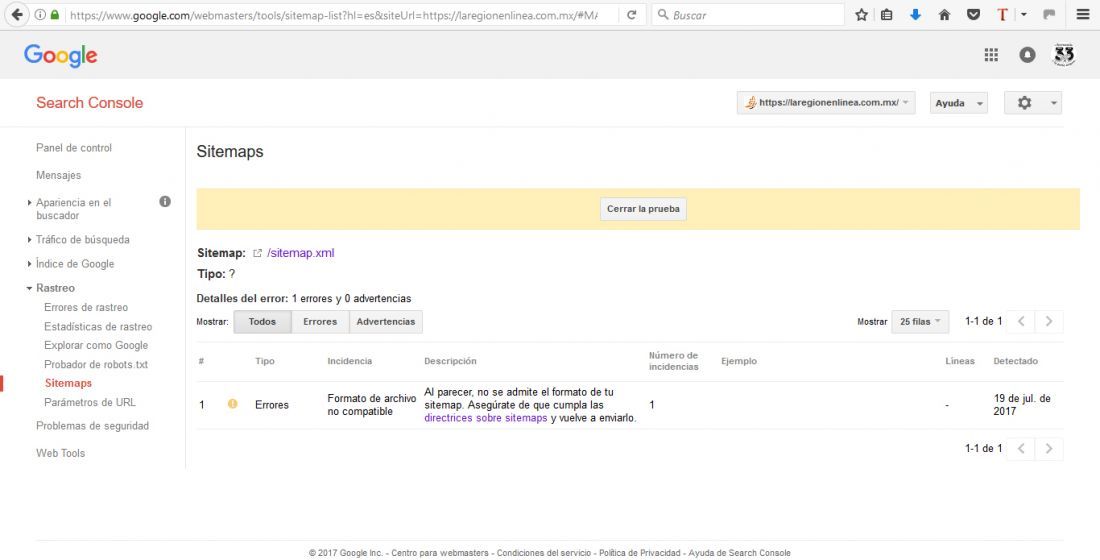This screenshot has height=560, width=1100.
Task: Filter by Errores tab
Action: click(320, 321)
